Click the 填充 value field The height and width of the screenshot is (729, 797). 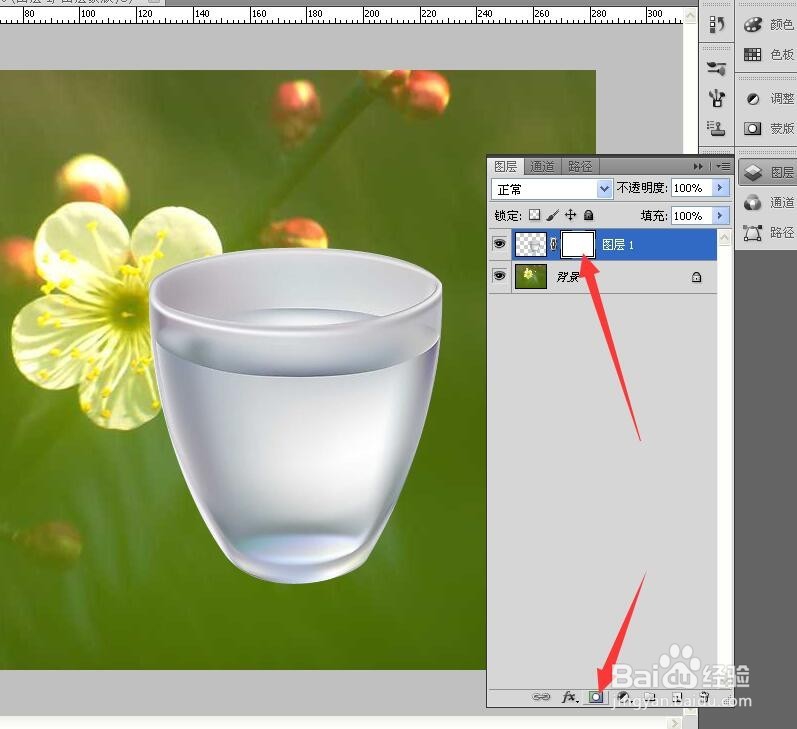[692, 216]
